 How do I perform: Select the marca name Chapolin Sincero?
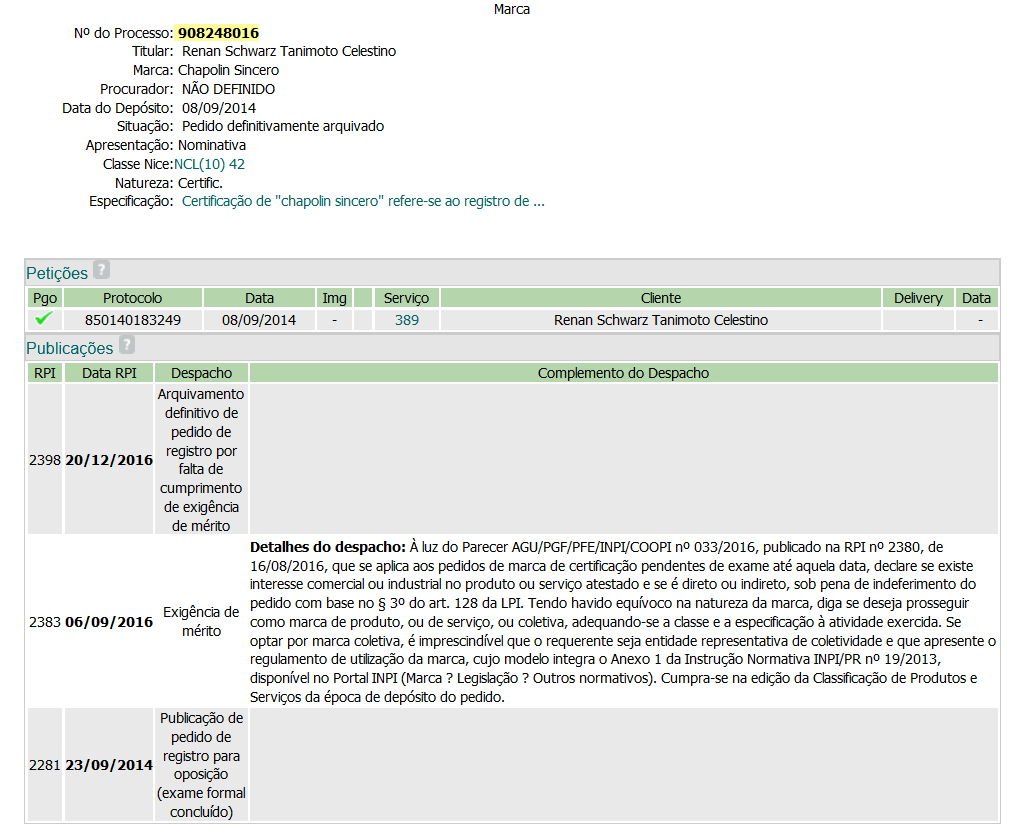pyautogui.click(x=229, y=70)
